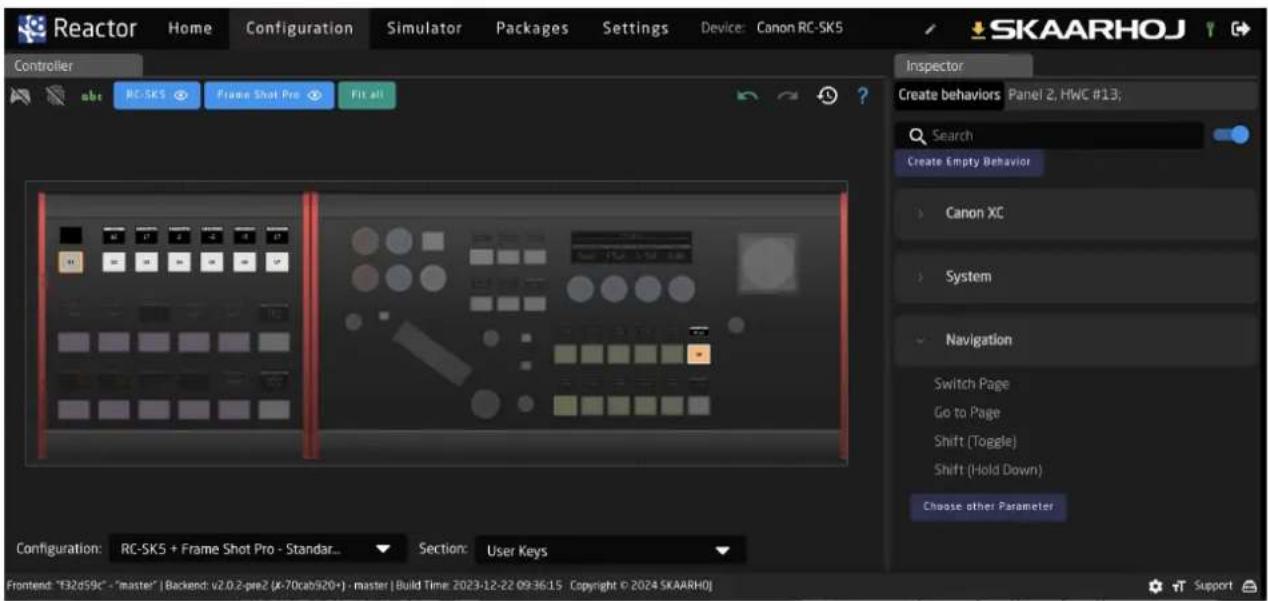Click the yellow download arrow icon
The height and width of the screenshot is (601, 1268).
[980, 29]
